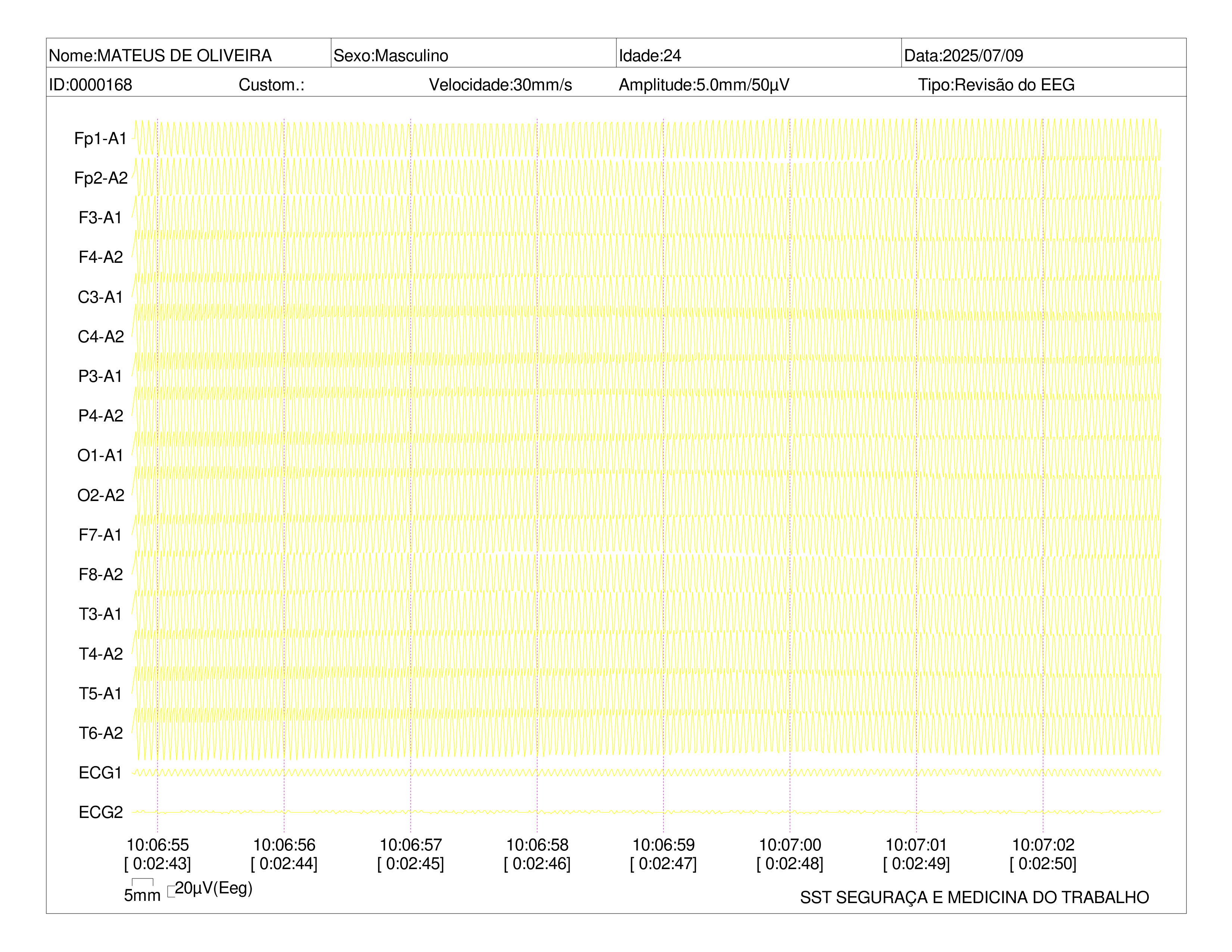This screenshot has width=1232, height=952.
Task: Click the Fp2-A2 channel label
Action: 101,178
